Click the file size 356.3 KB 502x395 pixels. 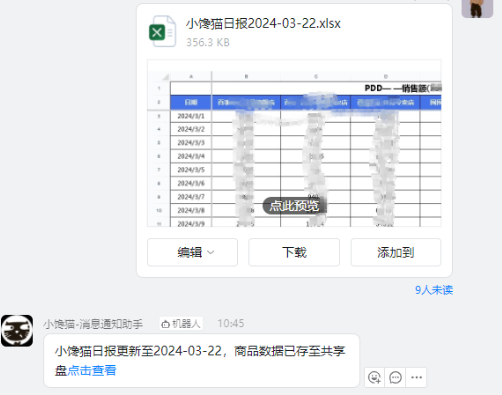click(x=208, y=42)
